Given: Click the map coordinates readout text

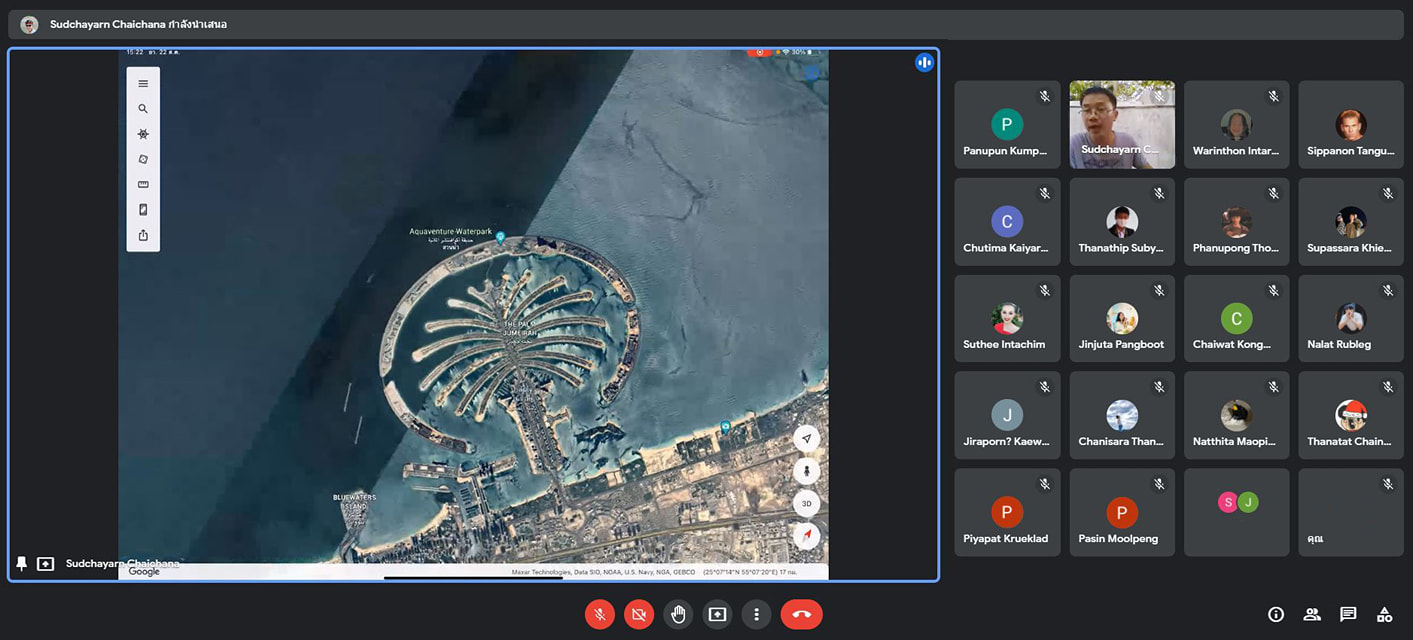Looking at the screenshot, I should click(x=749, y=572).
